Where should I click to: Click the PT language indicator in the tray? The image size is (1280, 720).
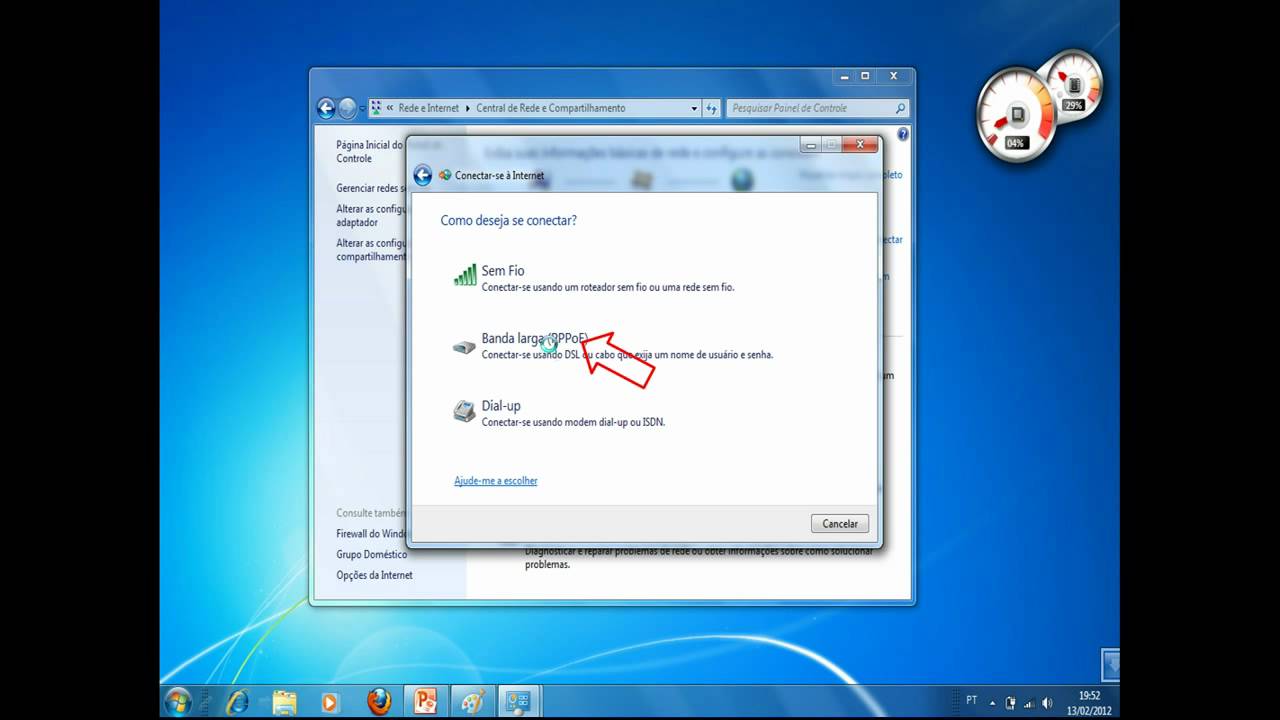(971, 701)
